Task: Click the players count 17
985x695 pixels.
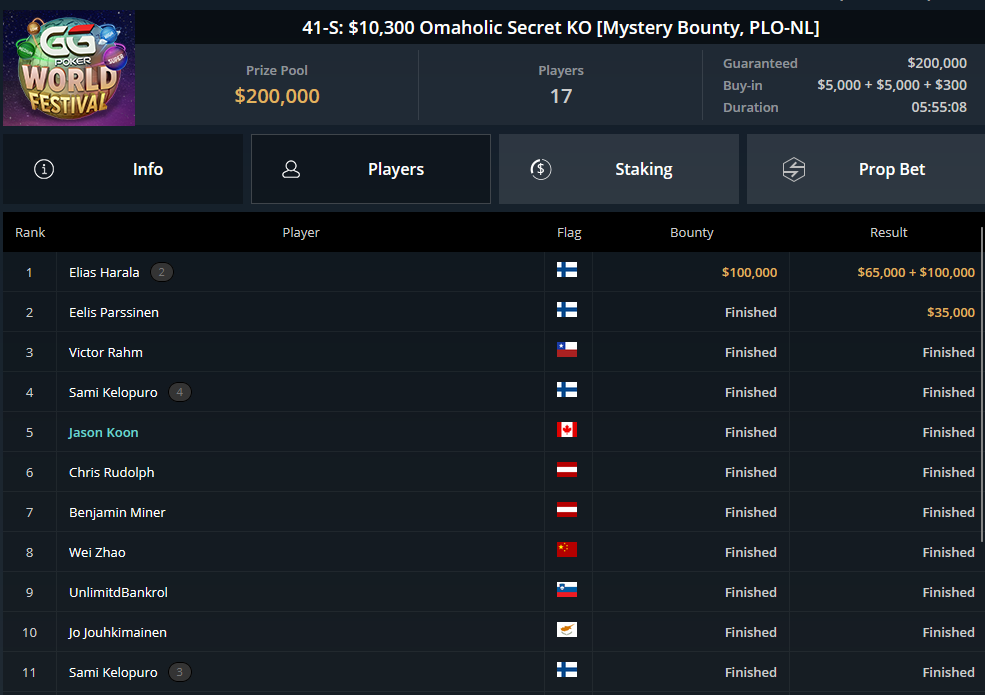Action: click(x=561, y=96)
